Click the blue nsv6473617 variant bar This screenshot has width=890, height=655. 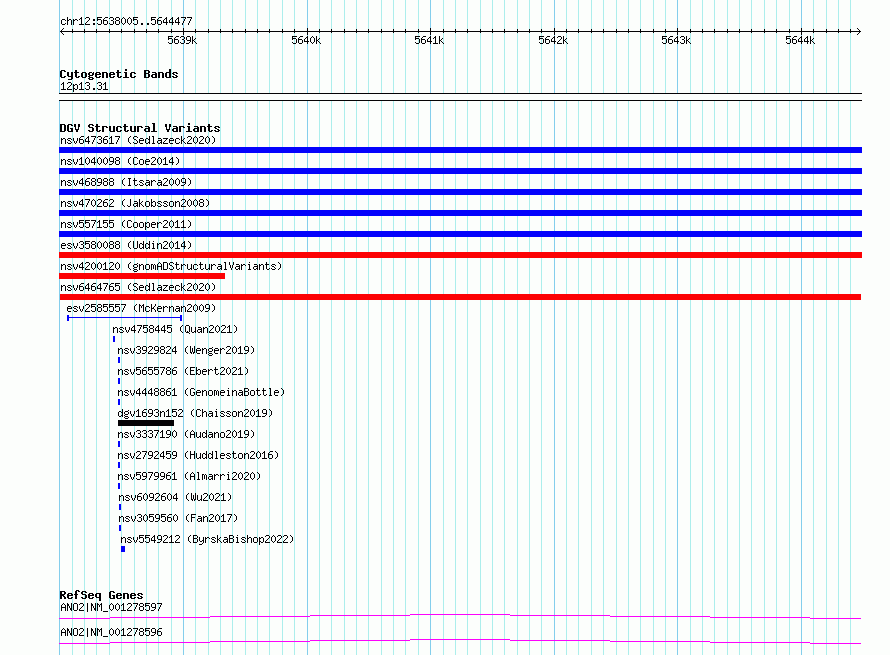pos(460,150)
